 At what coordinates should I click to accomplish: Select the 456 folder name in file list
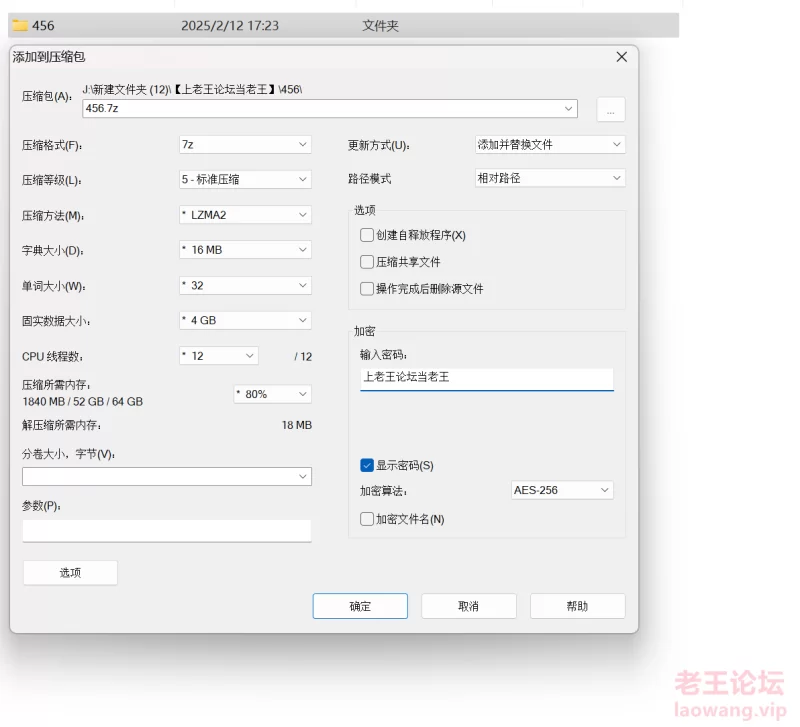pyautogui.click(x=43, y=26)
